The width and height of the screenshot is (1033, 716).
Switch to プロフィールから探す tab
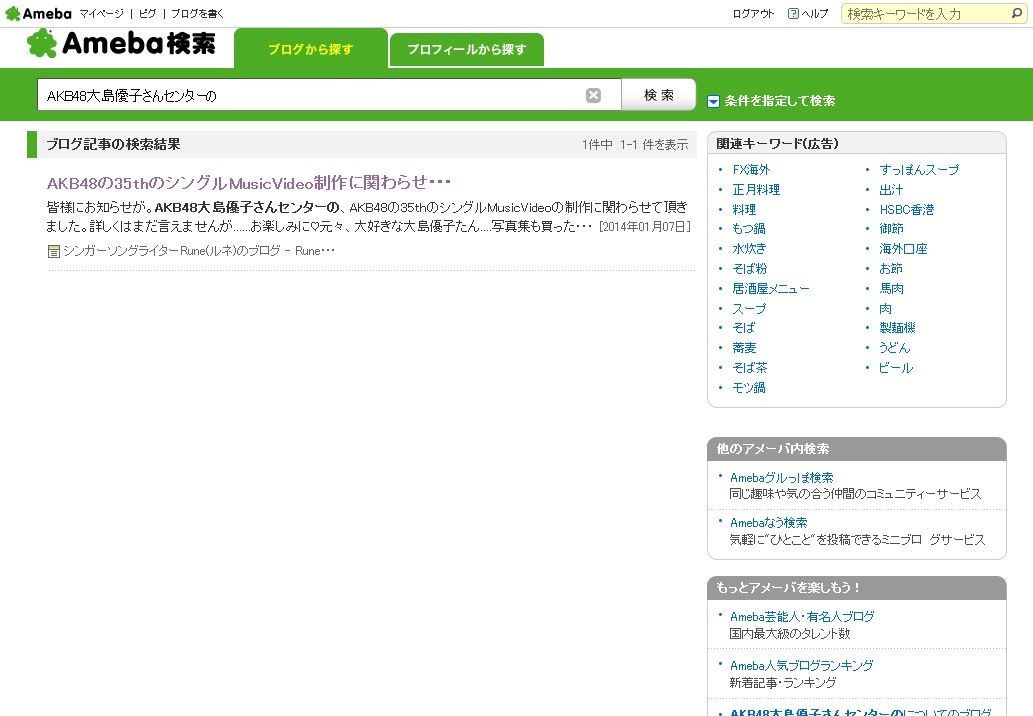466,49
